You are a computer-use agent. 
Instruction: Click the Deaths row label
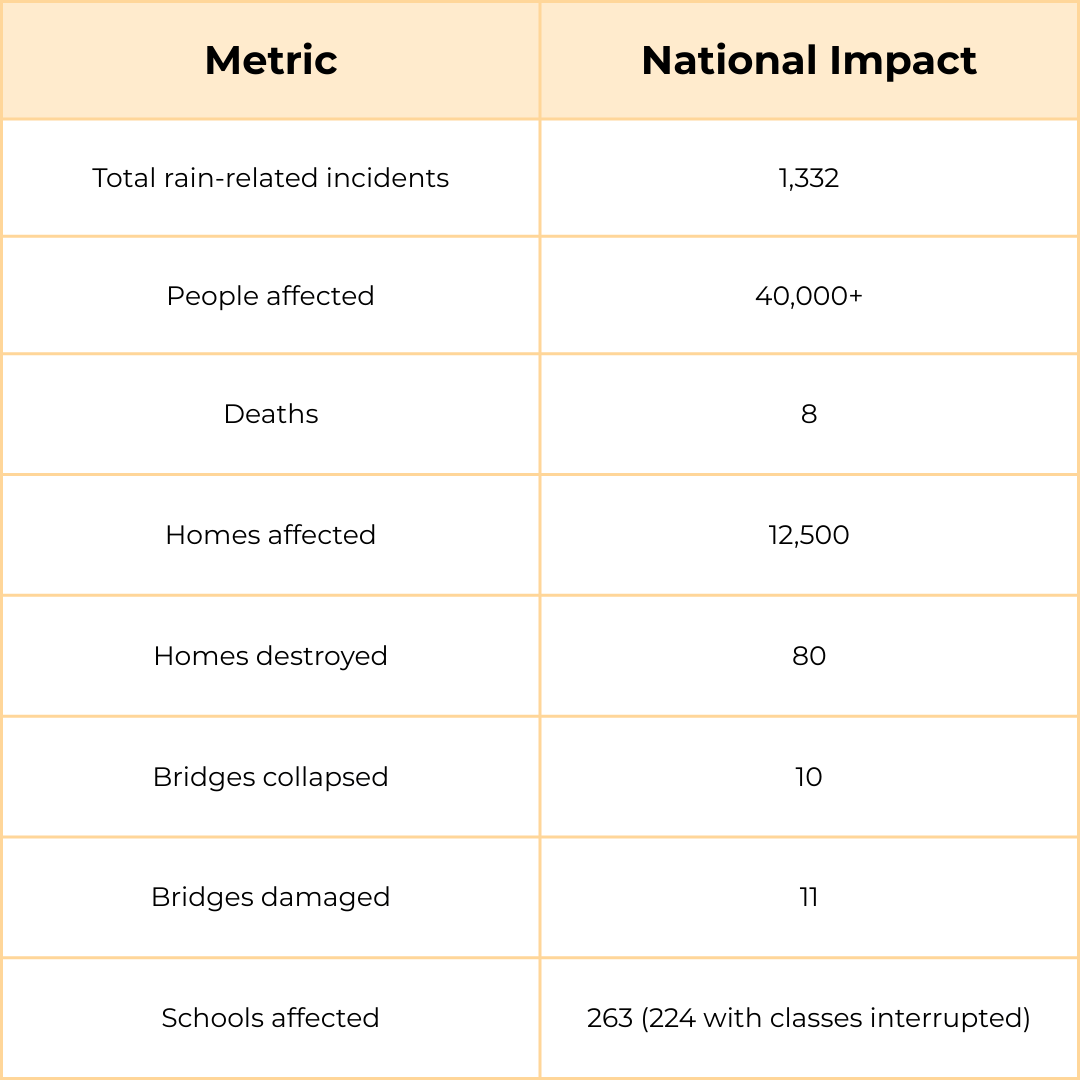(271, 414)
